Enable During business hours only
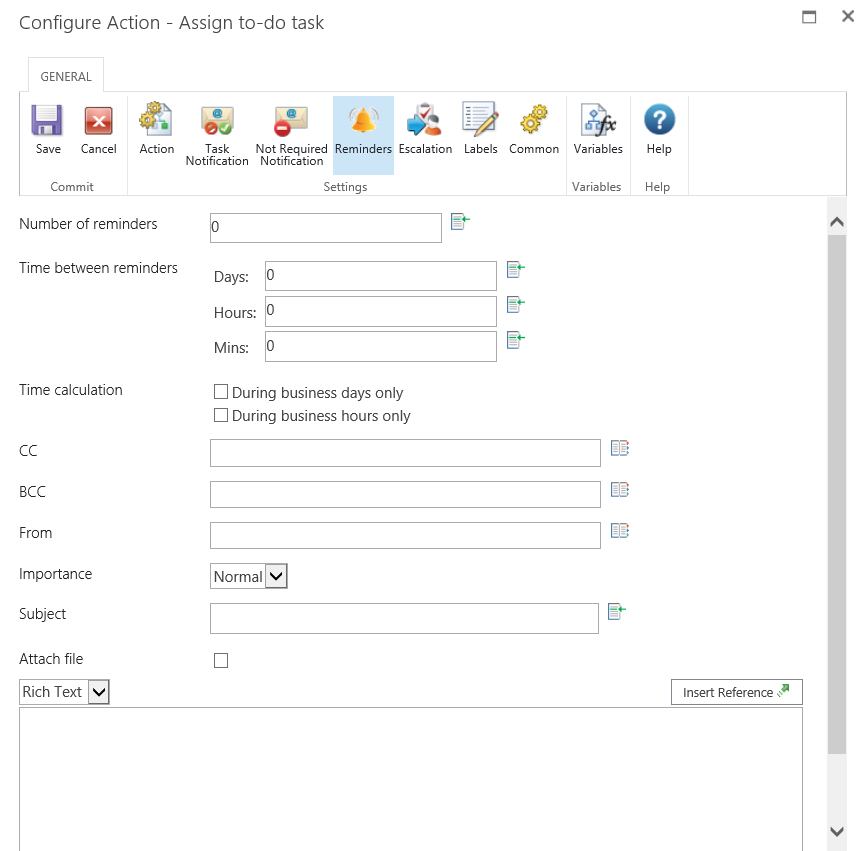866x851 pixels. (221, 415)
